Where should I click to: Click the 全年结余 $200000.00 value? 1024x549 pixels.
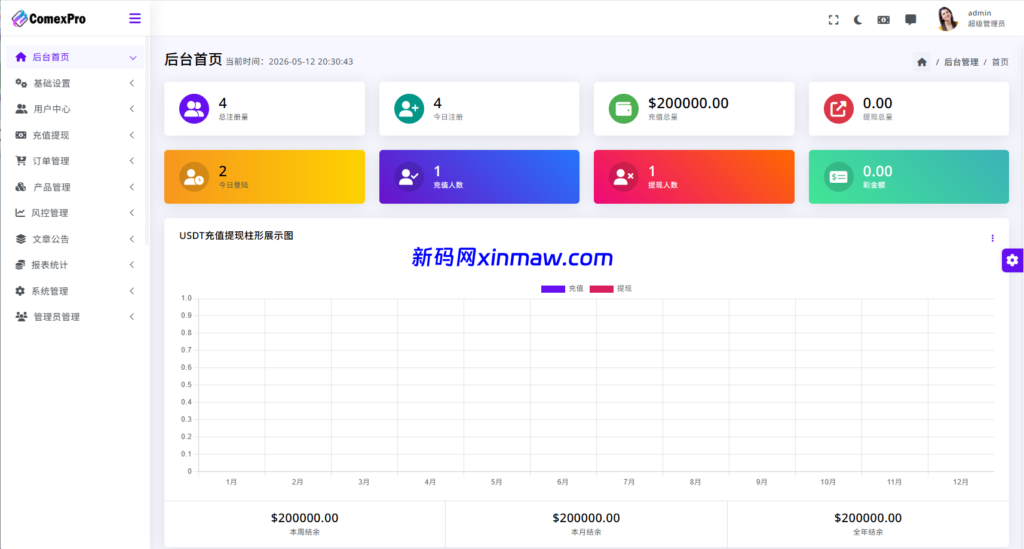pos(867,518)
